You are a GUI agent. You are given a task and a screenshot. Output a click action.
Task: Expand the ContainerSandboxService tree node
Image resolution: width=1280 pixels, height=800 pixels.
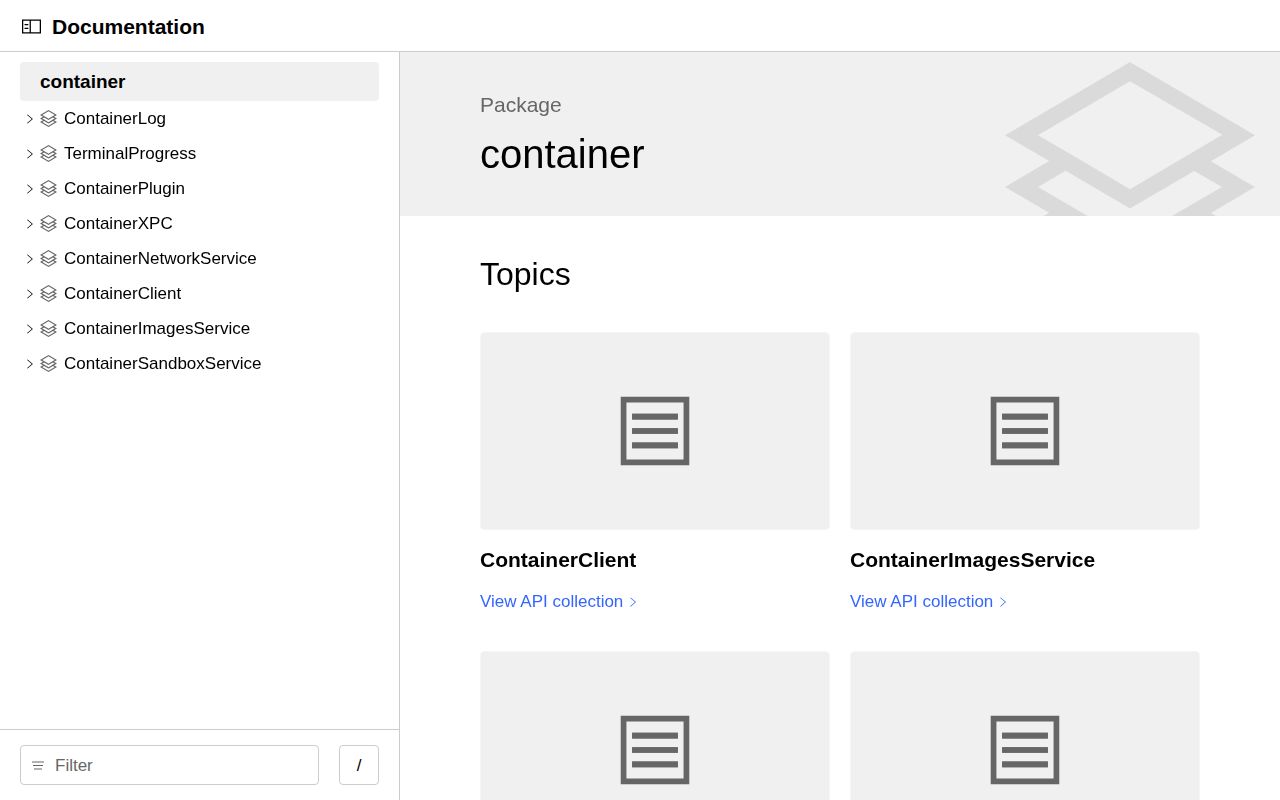tap(29, 364)
